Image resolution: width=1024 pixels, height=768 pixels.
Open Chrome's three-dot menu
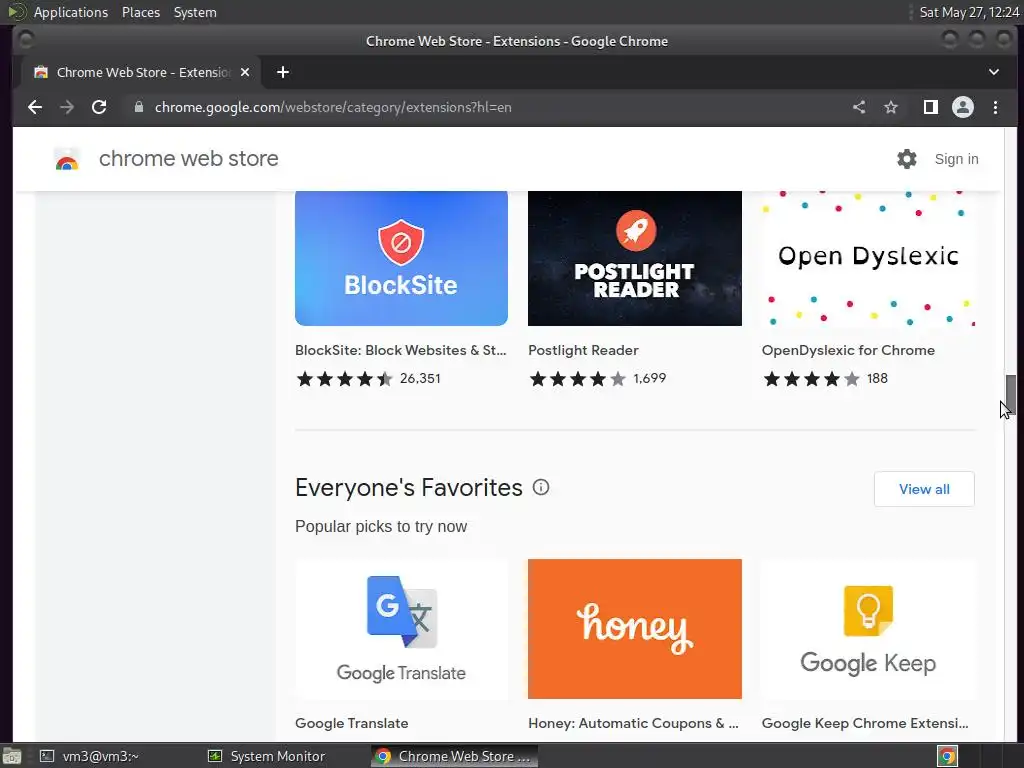[995, 107]
